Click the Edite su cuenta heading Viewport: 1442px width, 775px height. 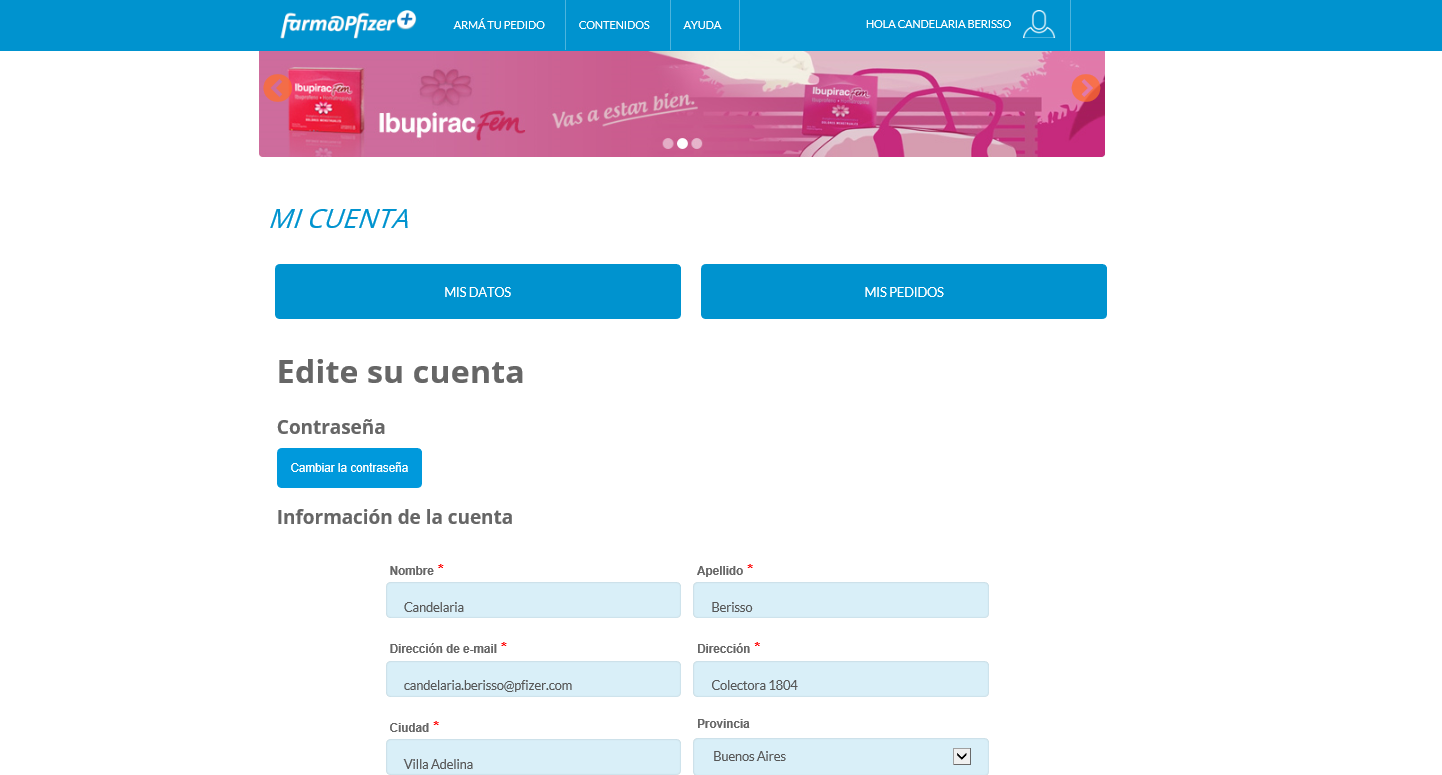[x=400, y=372]
